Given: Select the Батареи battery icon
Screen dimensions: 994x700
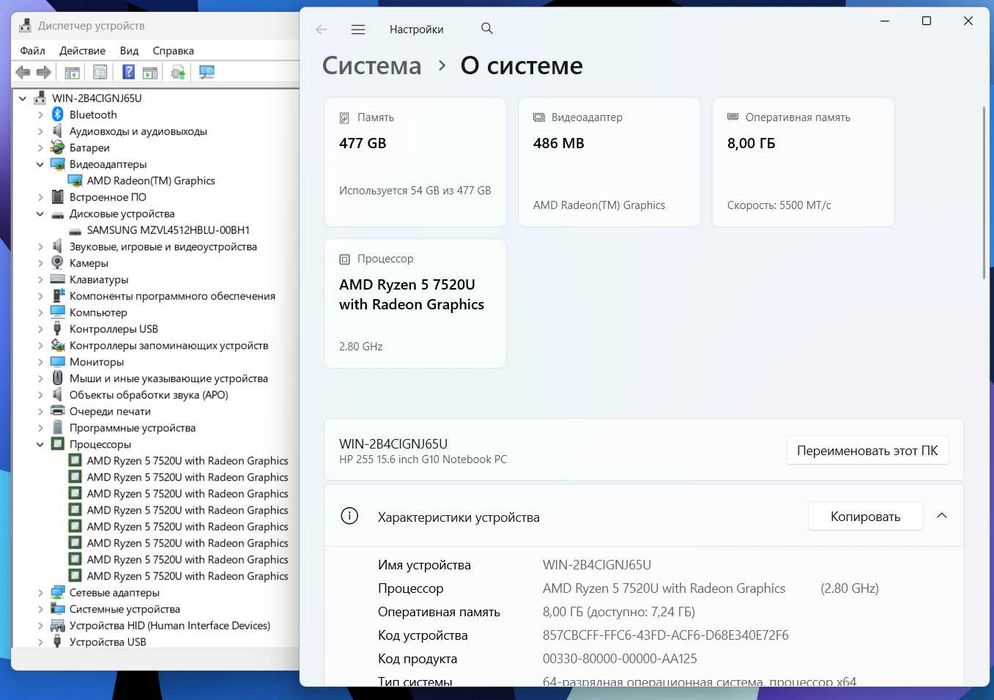Looking at the screenshot, I should pyautogui.click(x=58, y=147).
